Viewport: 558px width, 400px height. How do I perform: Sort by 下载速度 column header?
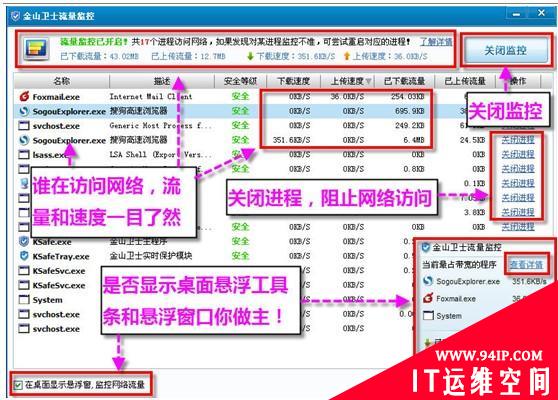tap(294, 81)
